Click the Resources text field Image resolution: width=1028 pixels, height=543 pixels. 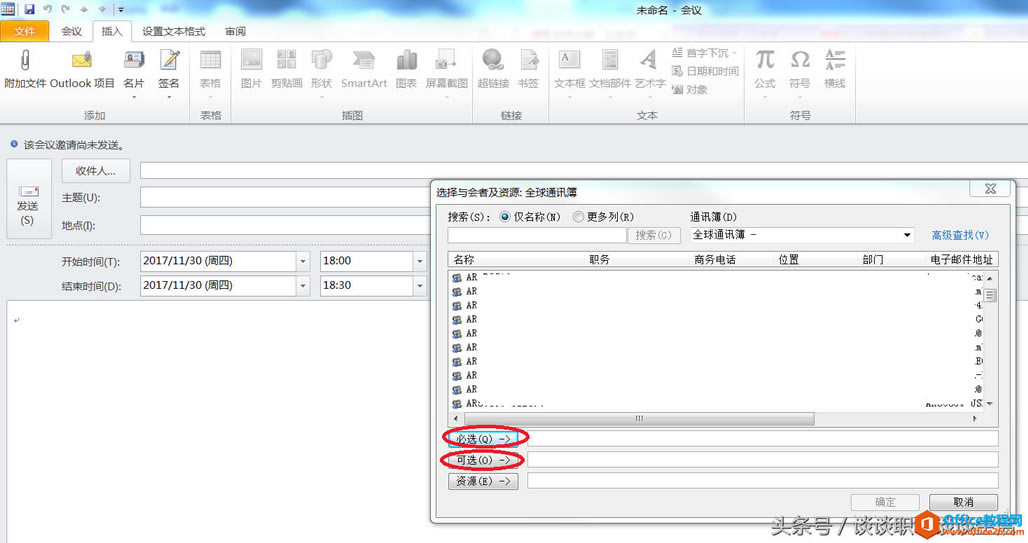click(762, 481)
